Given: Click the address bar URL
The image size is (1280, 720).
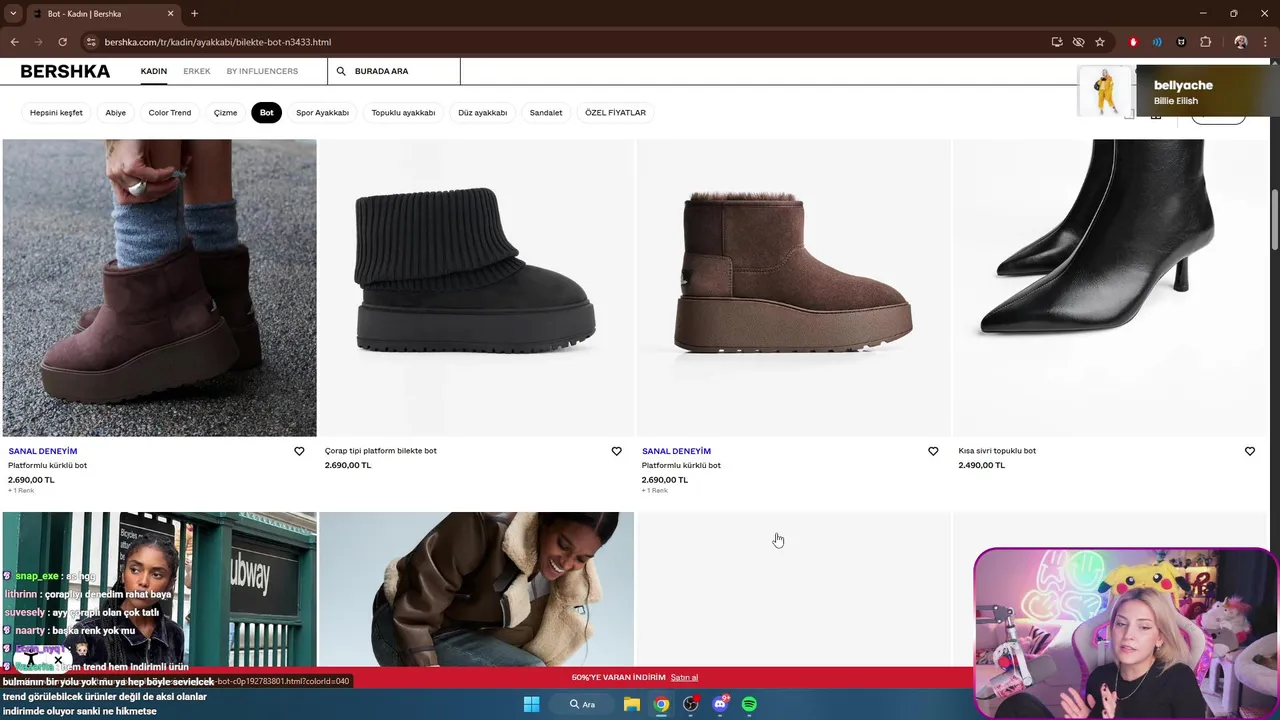Looking at the screenshot, I should tap(217, 42).
